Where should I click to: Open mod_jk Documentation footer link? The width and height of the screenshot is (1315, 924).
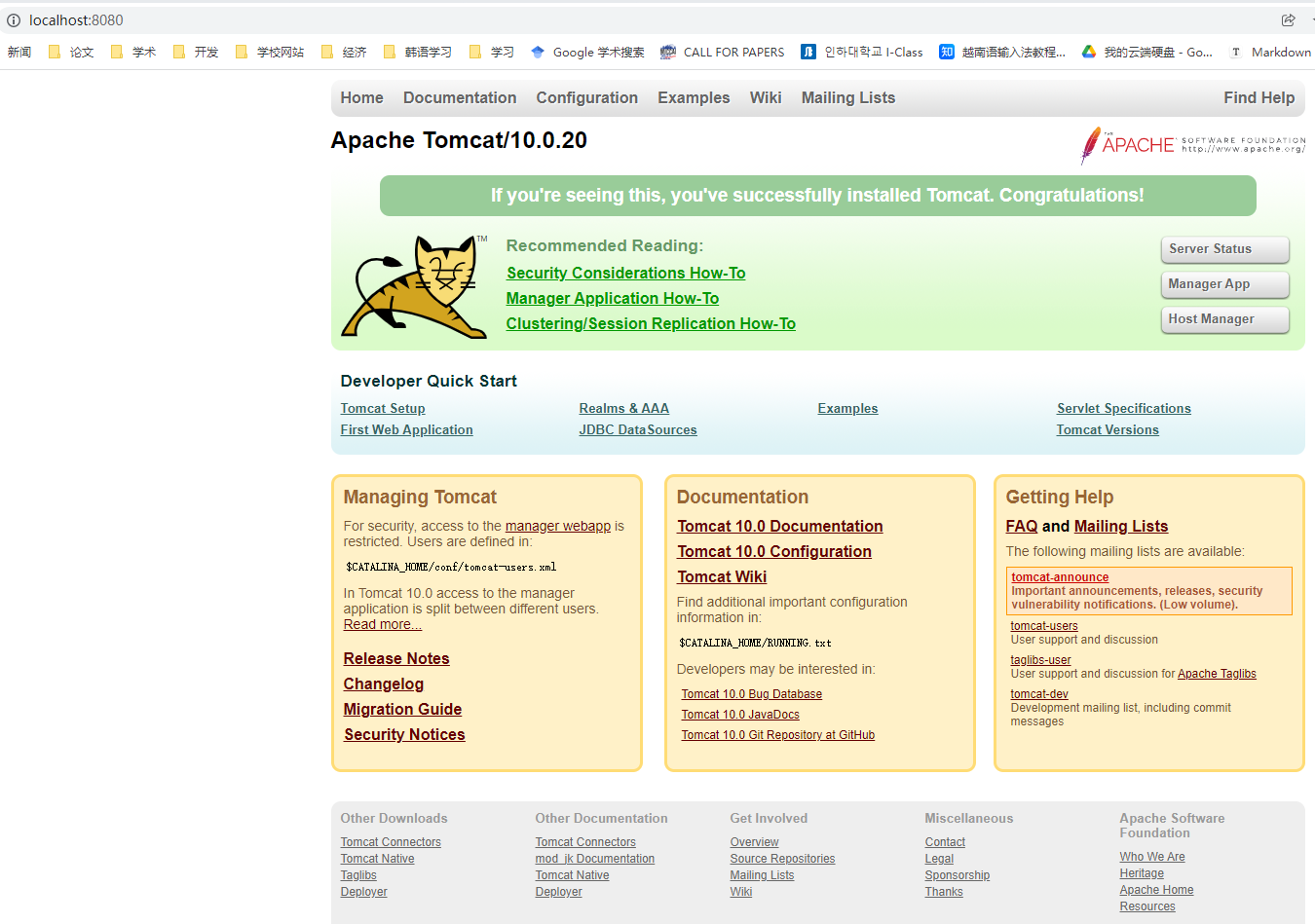click(594, 859)
